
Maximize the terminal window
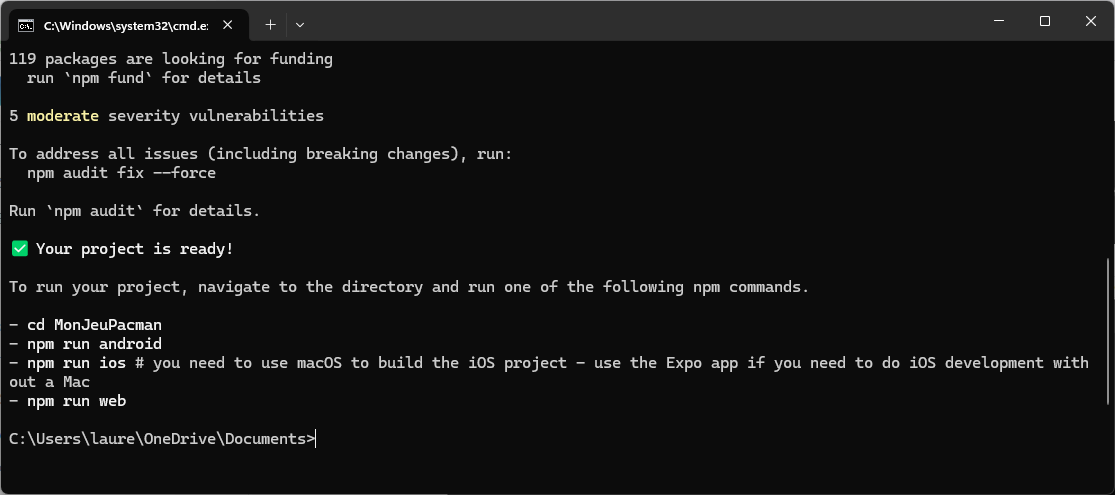click(x=1044, y=21)
